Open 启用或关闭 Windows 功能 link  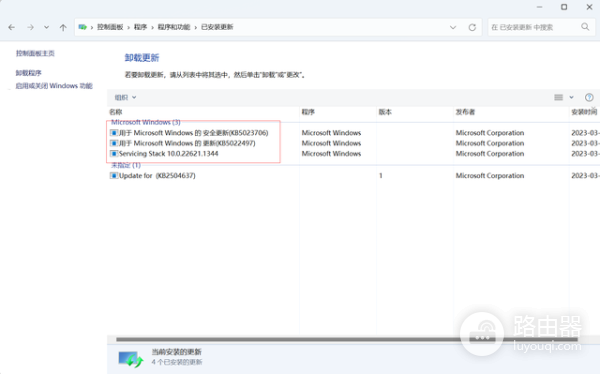(x=54, y=86)
